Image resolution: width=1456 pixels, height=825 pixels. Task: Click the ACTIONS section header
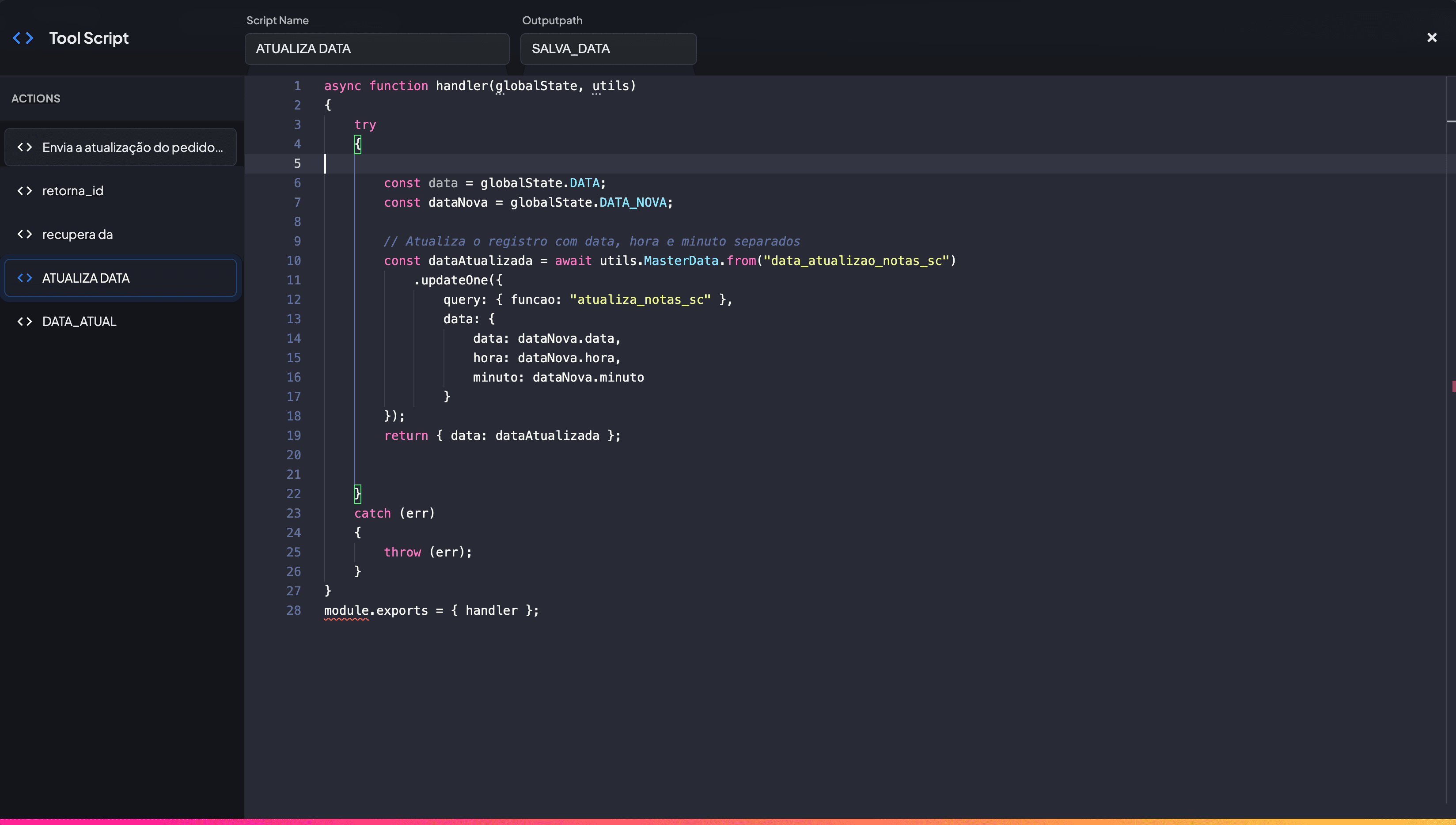coord(35,98)
